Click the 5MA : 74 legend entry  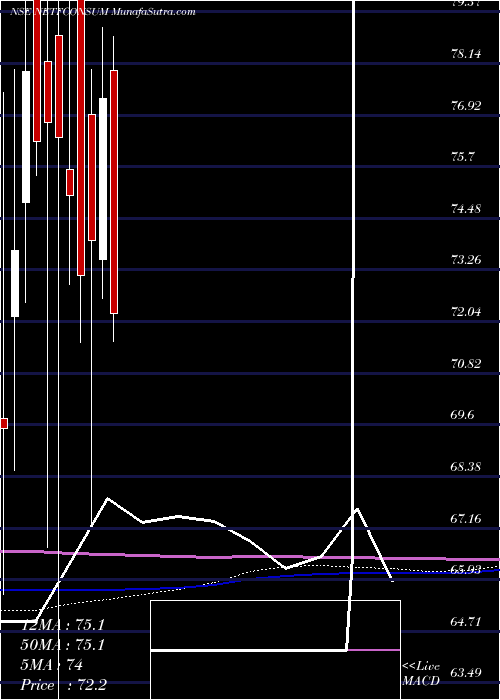[x=53, y=665]
